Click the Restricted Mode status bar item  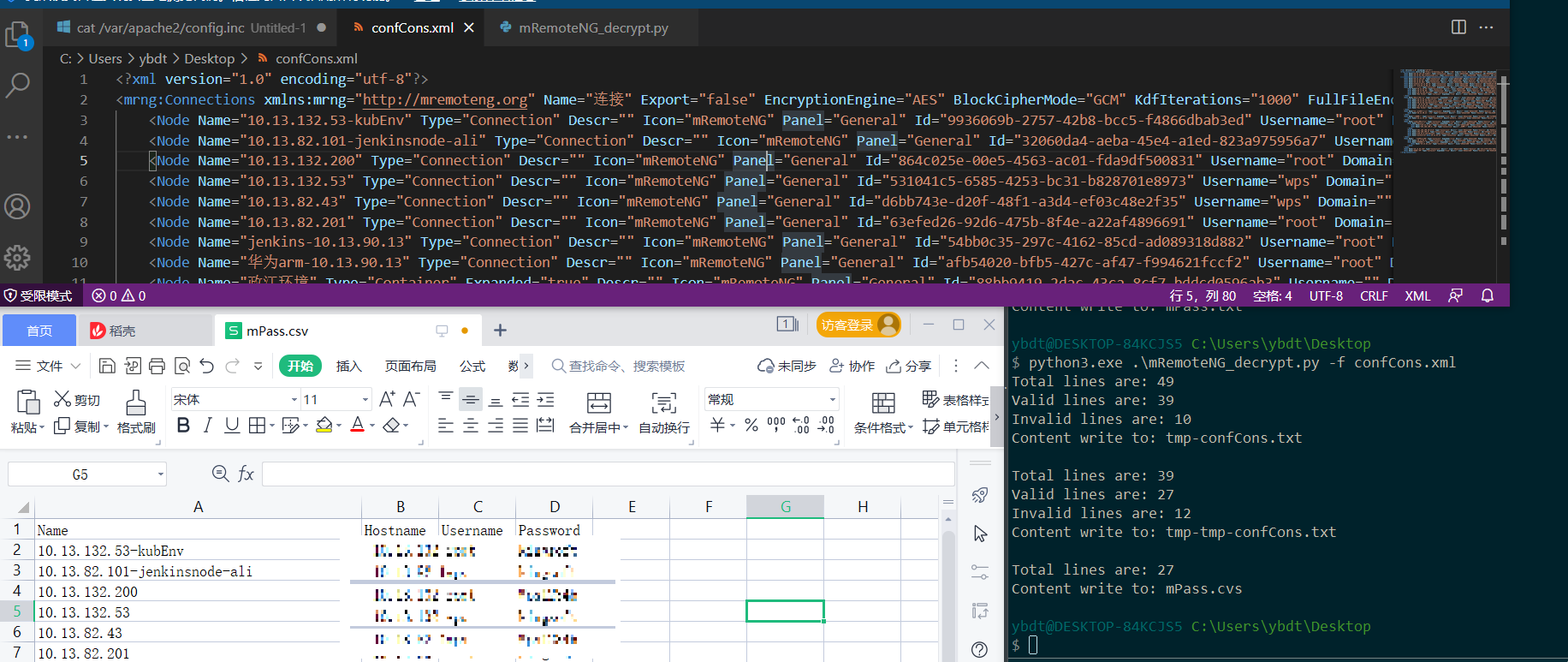pos(39,295)
